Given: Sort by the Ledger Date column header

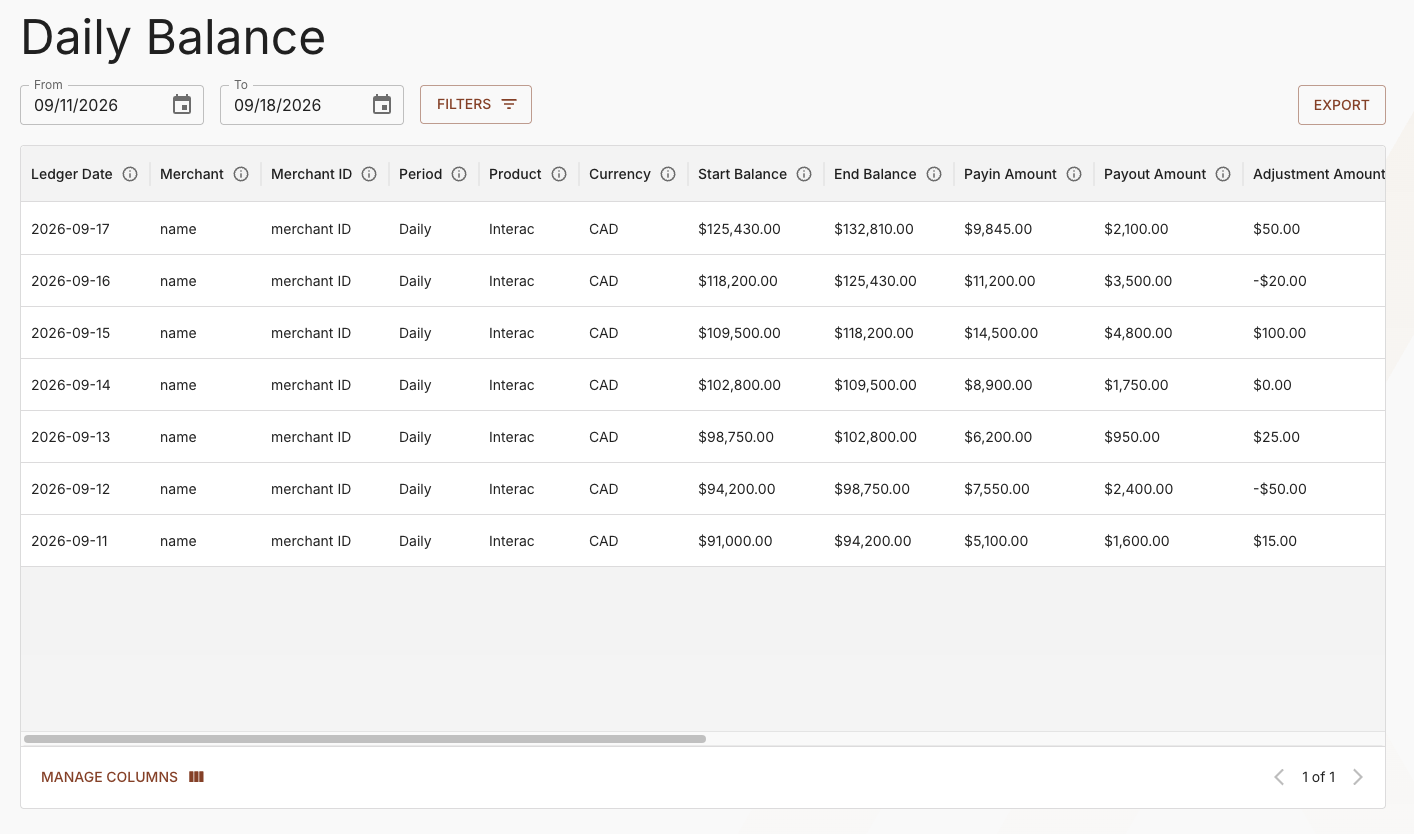Looking at the screenshot, I should [72, 174].
